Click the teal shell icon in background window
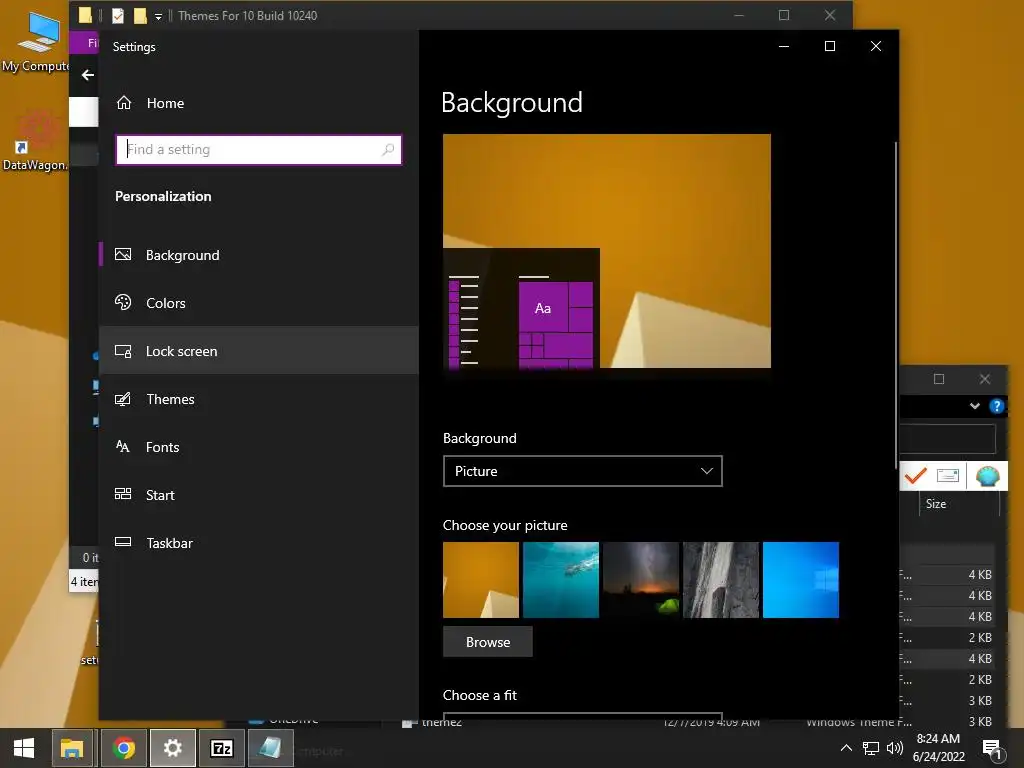 click(987, 475)
